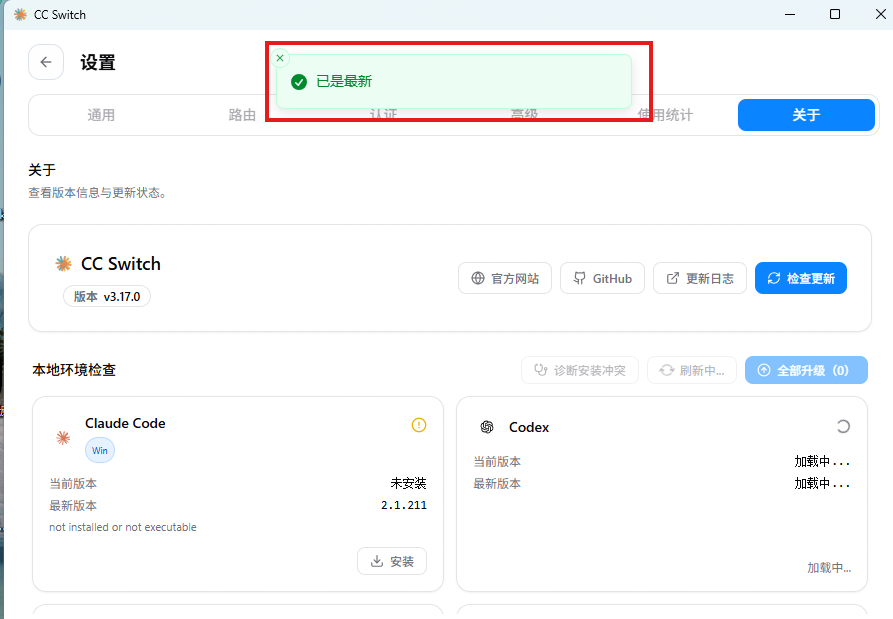Maximize the CC Switch window
The height and width of the screenshot is (619, 893).
(x=835, y=14)
